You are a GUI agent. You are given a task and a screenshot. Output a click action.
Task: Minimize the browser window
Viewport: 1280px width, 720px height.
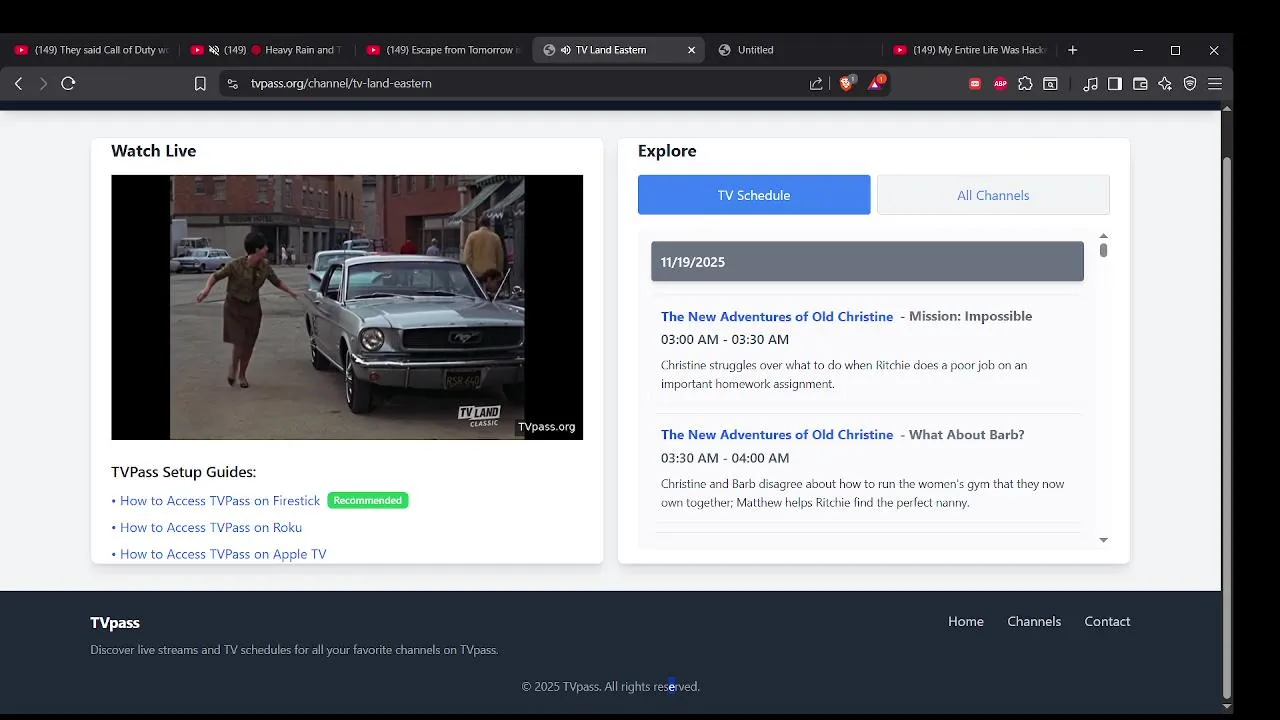1138,50
